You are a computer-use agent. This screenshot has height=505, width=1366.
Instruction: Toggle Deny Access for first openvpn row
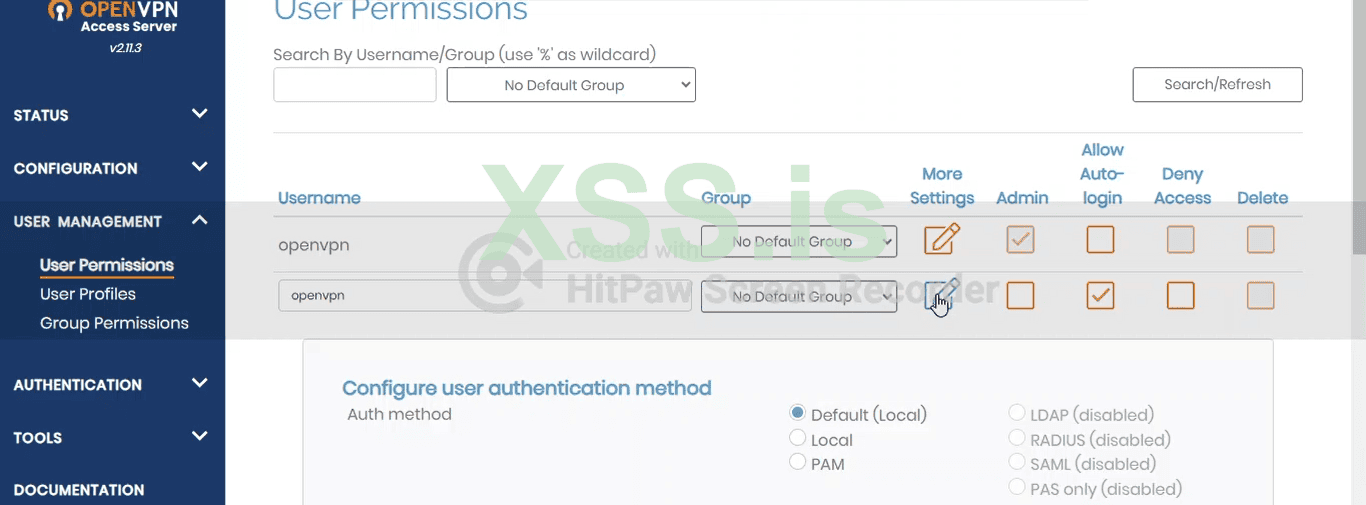coord(1180,240)
